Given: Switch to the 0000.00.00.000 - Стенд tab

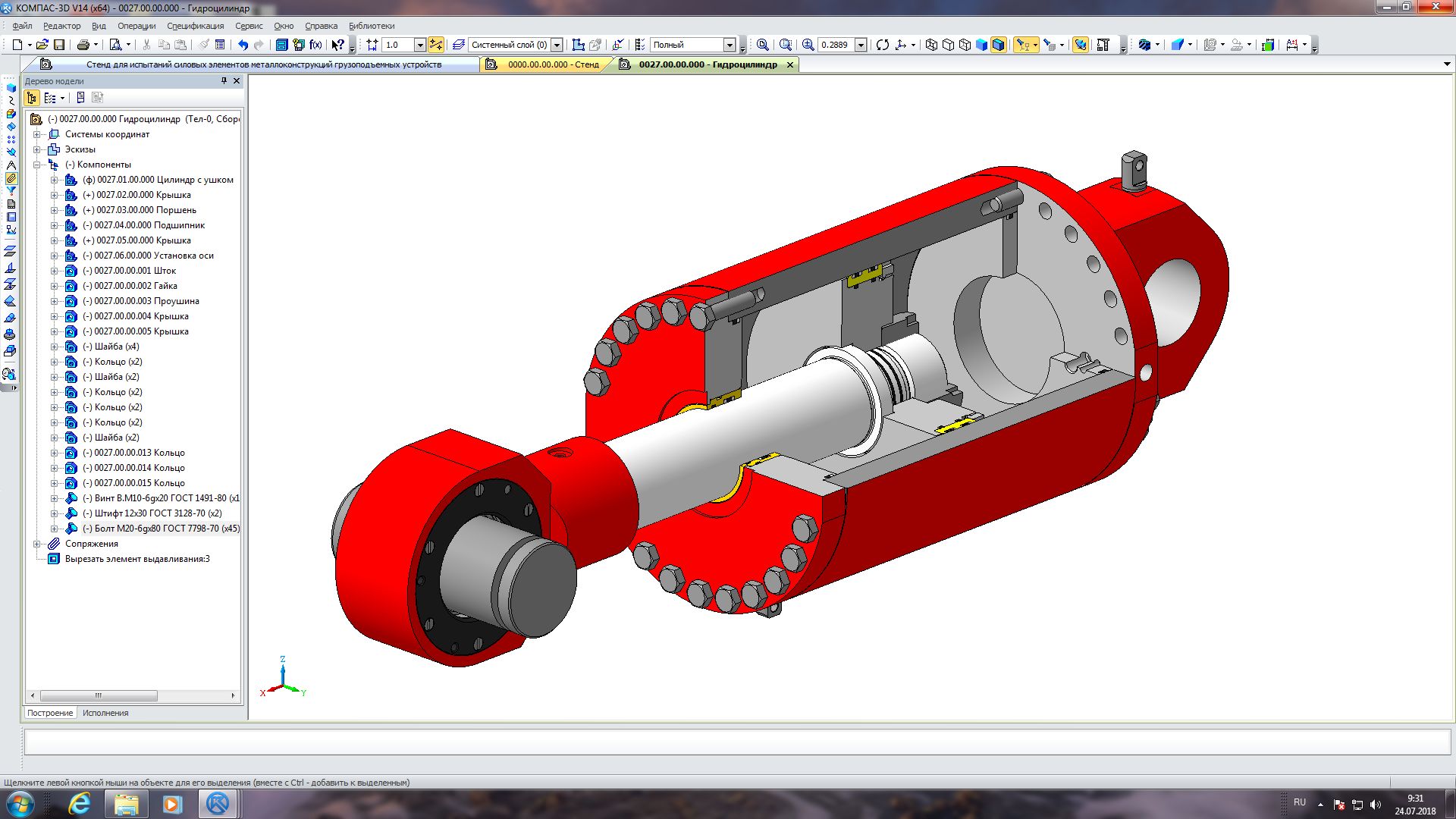Looking at the screenshot, I should tap(553, 64).
